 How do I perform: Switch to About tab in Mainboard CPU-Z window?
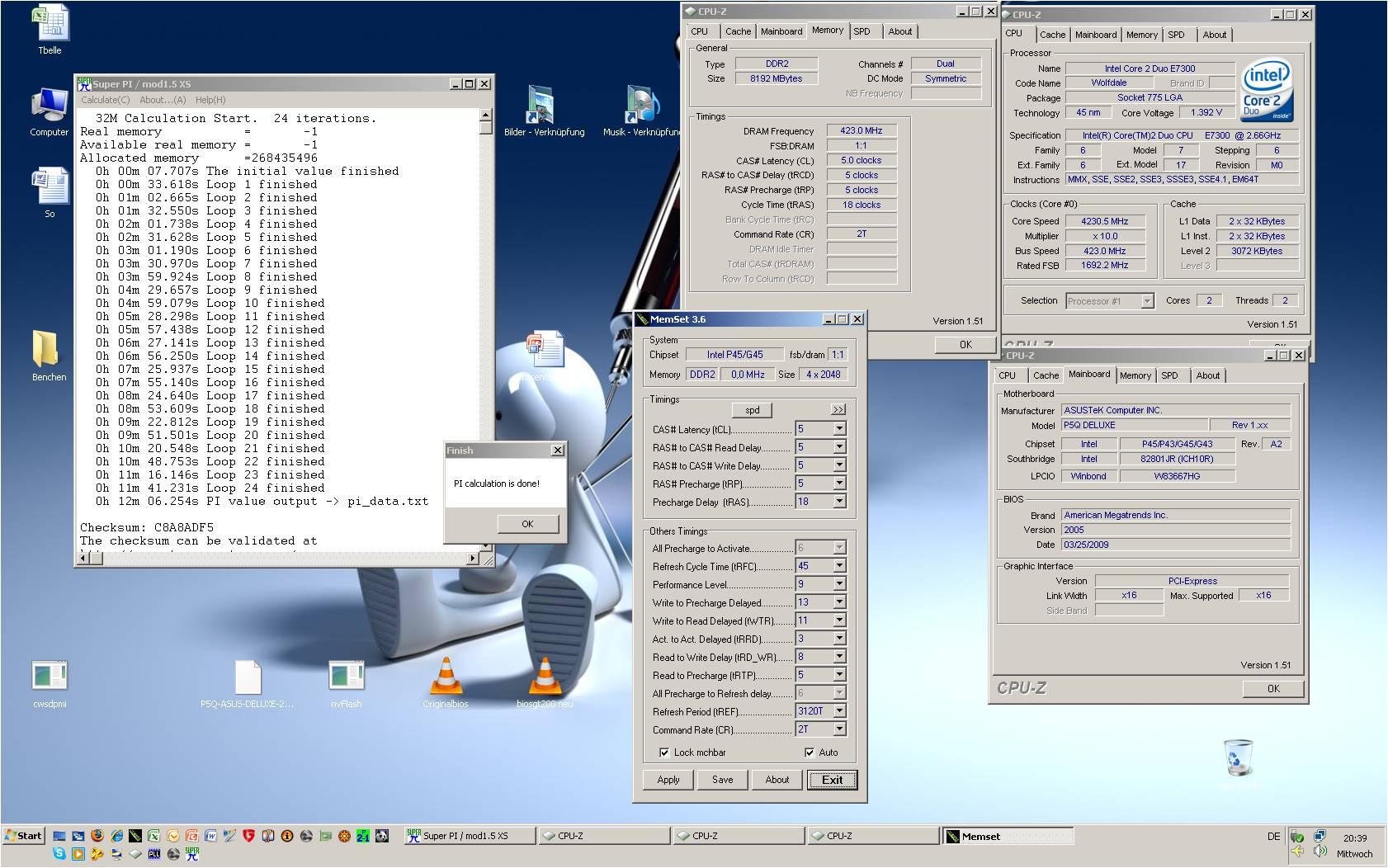[1208, 375]
